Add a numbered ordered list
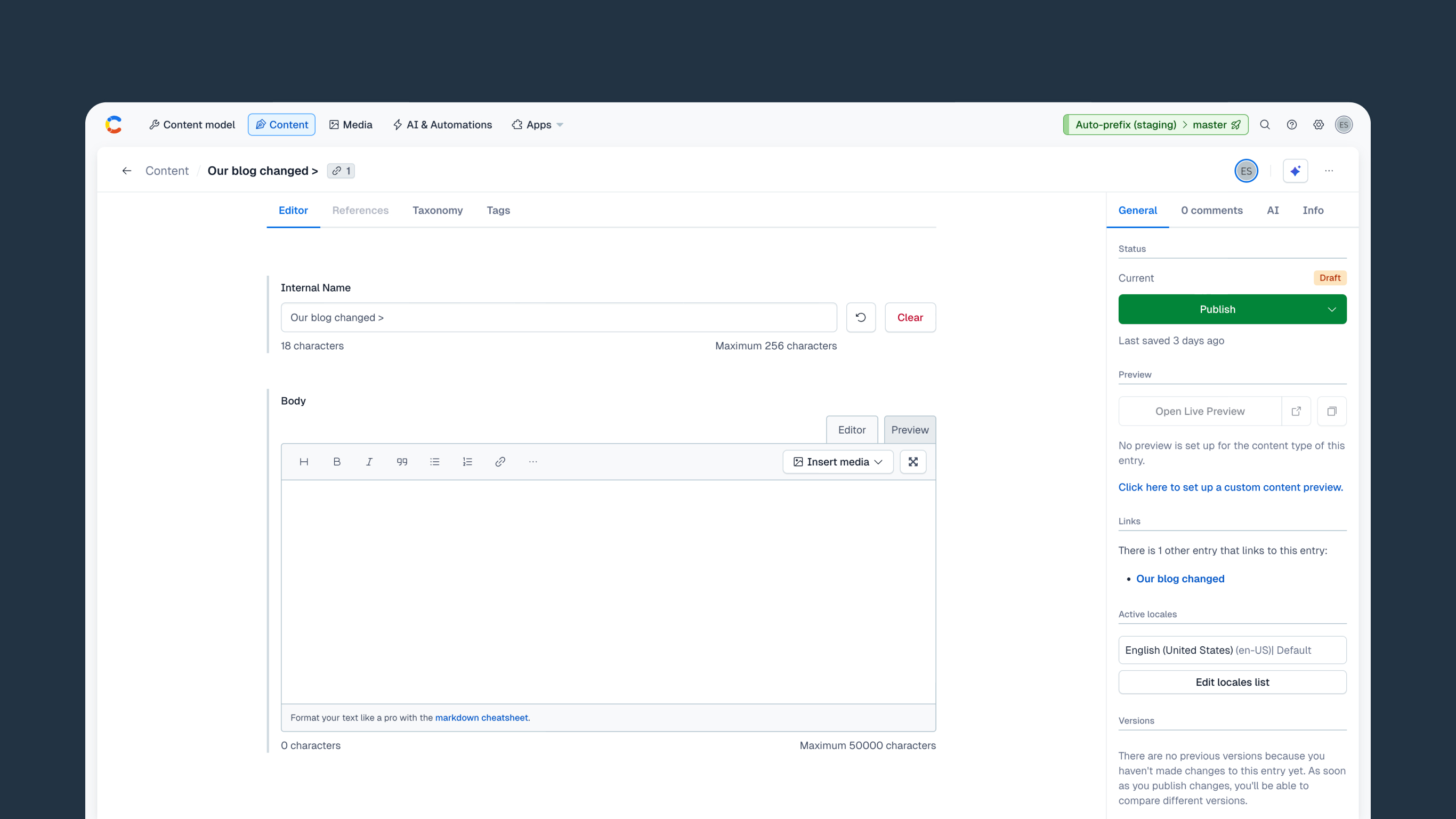The image size is (1456, 819). pyautogui.click(x=467, y=462)
